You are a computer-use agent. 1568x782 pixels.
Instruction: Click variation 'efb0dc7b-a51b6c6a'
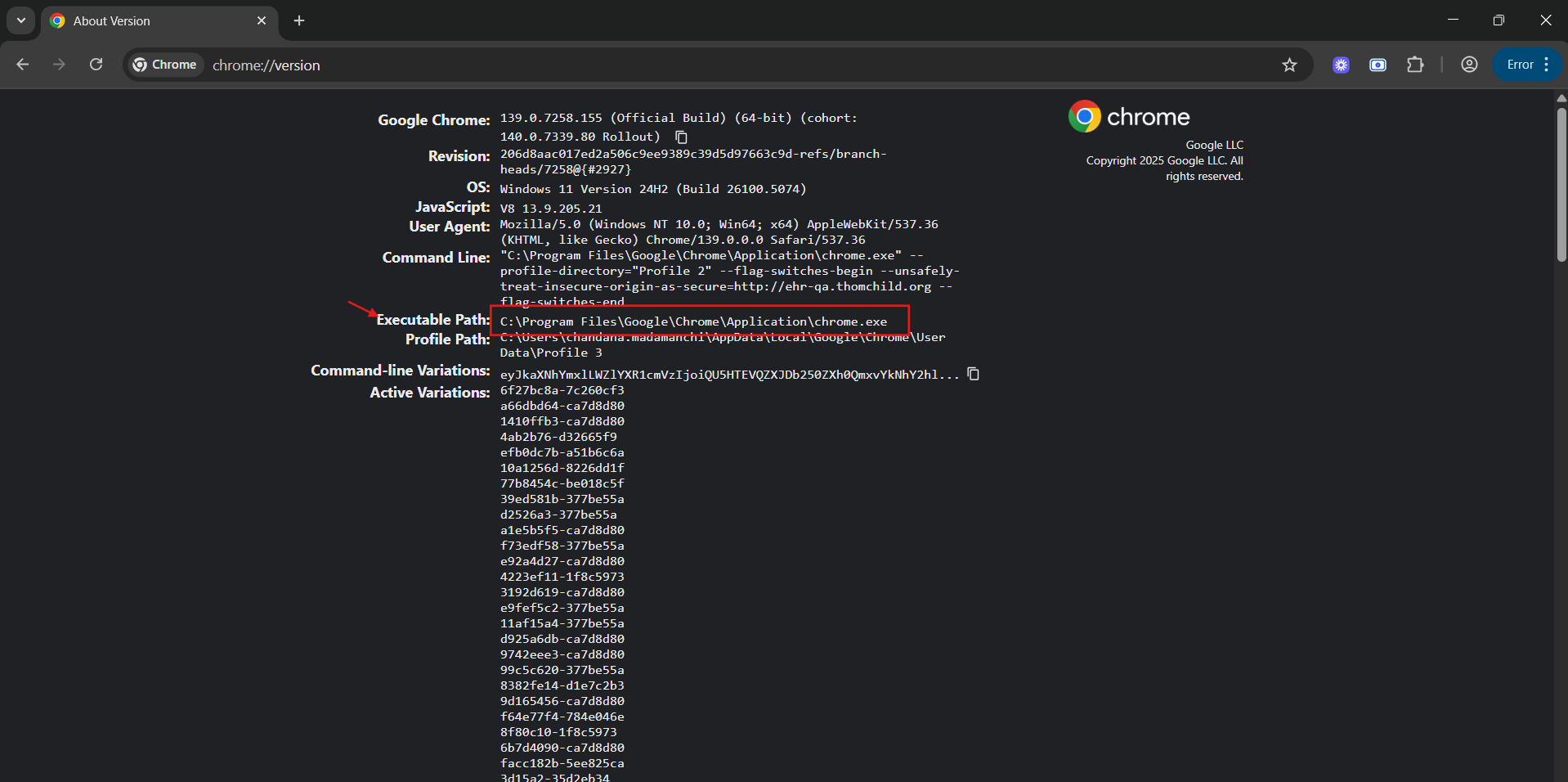coord(562,452)
